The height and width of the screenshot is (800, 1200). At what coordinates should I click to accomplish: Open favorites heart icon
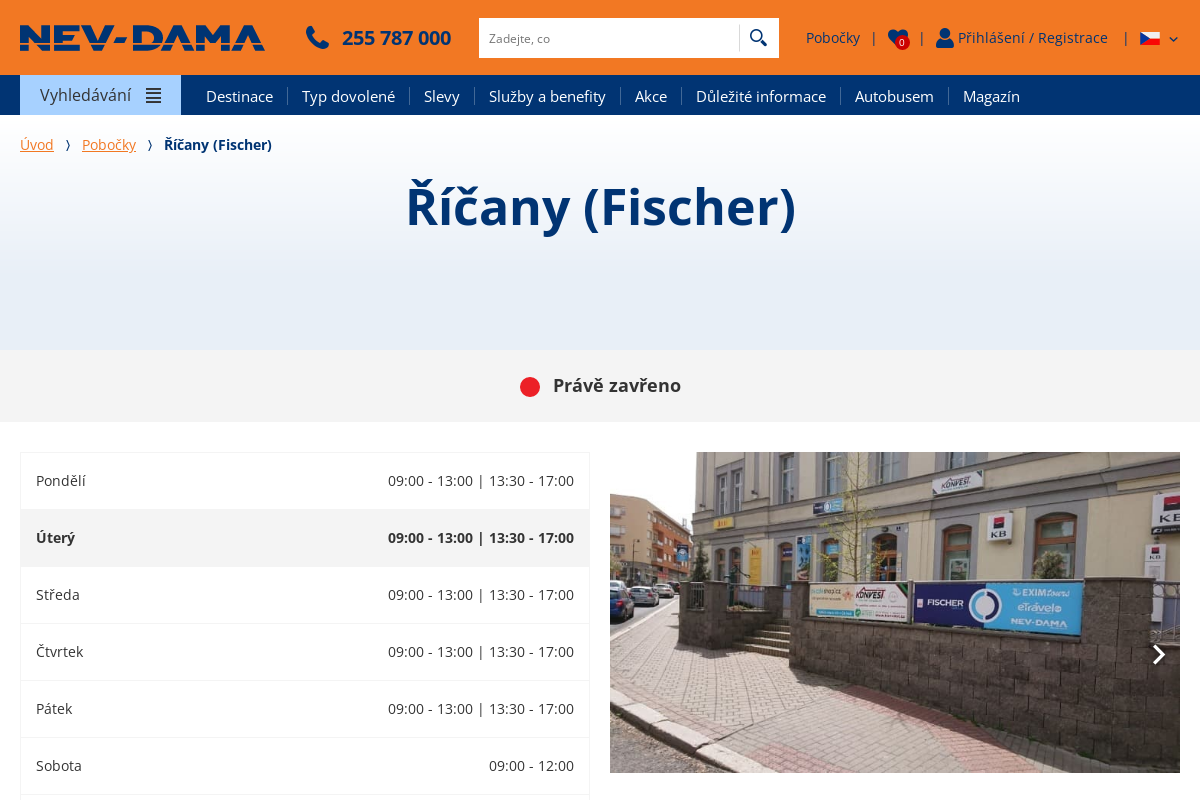coord(898,38)
